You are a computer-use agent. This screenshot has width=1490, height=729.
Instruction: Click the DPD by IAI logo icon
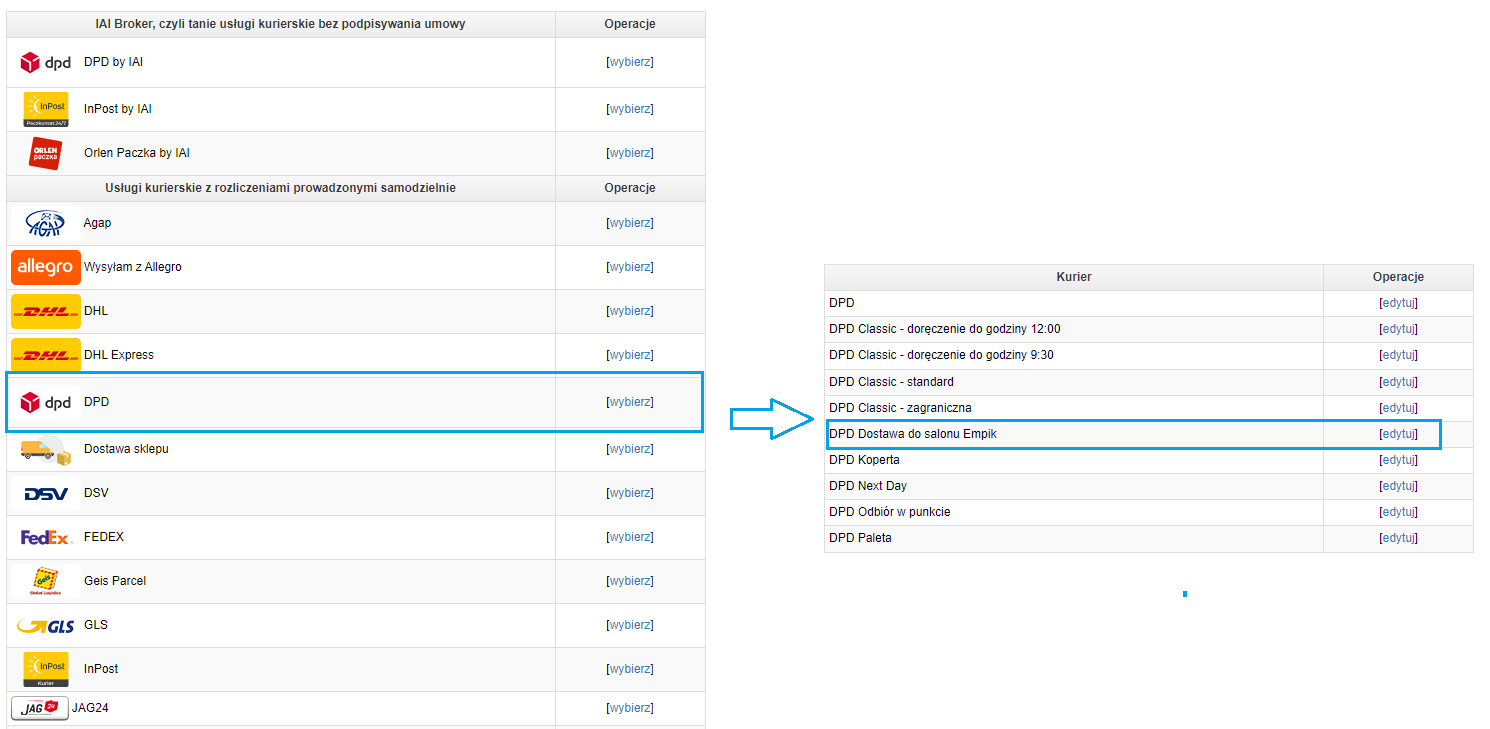click(46, 63)
